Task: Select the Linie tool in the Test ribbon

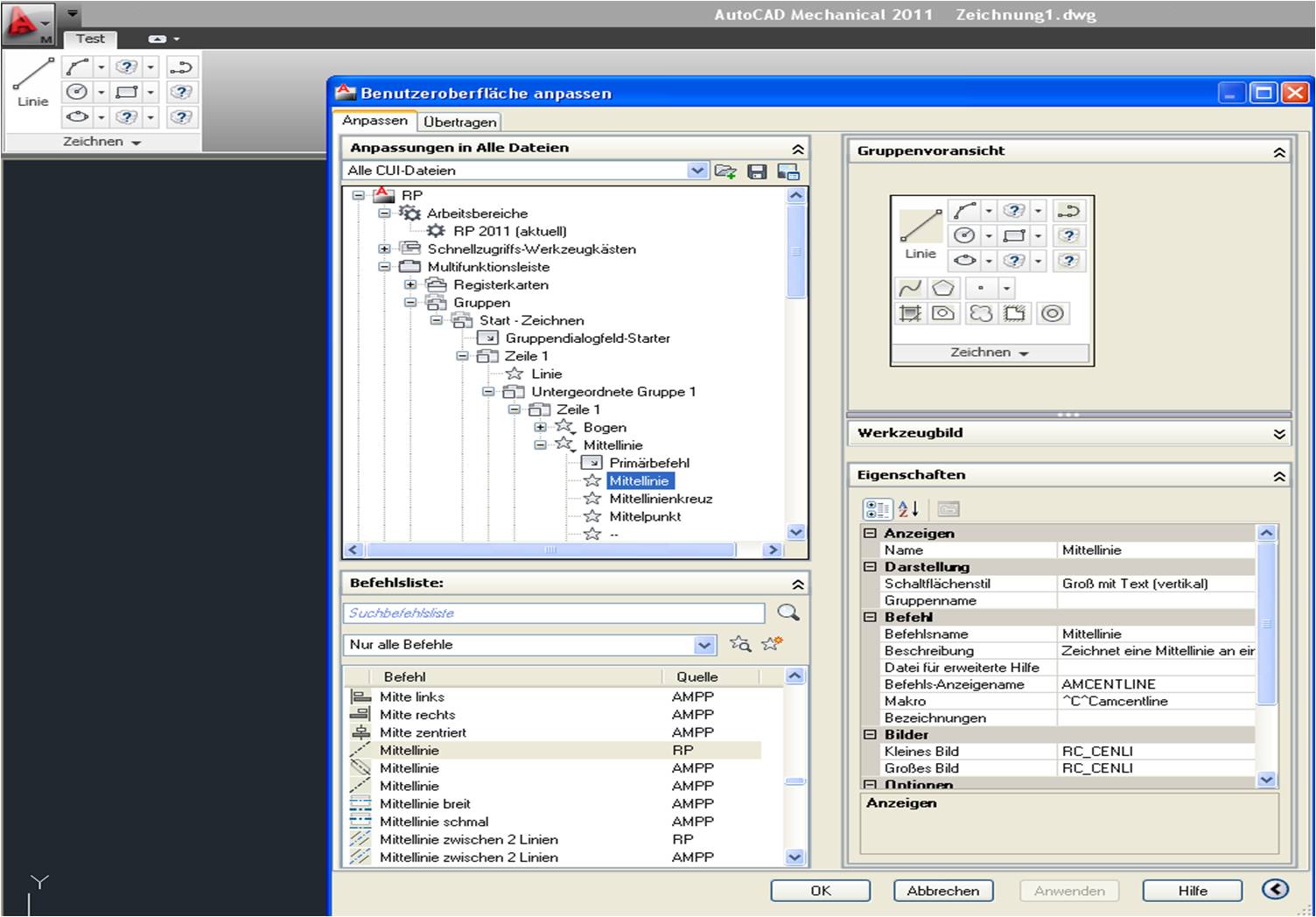Action: (32, 83)
